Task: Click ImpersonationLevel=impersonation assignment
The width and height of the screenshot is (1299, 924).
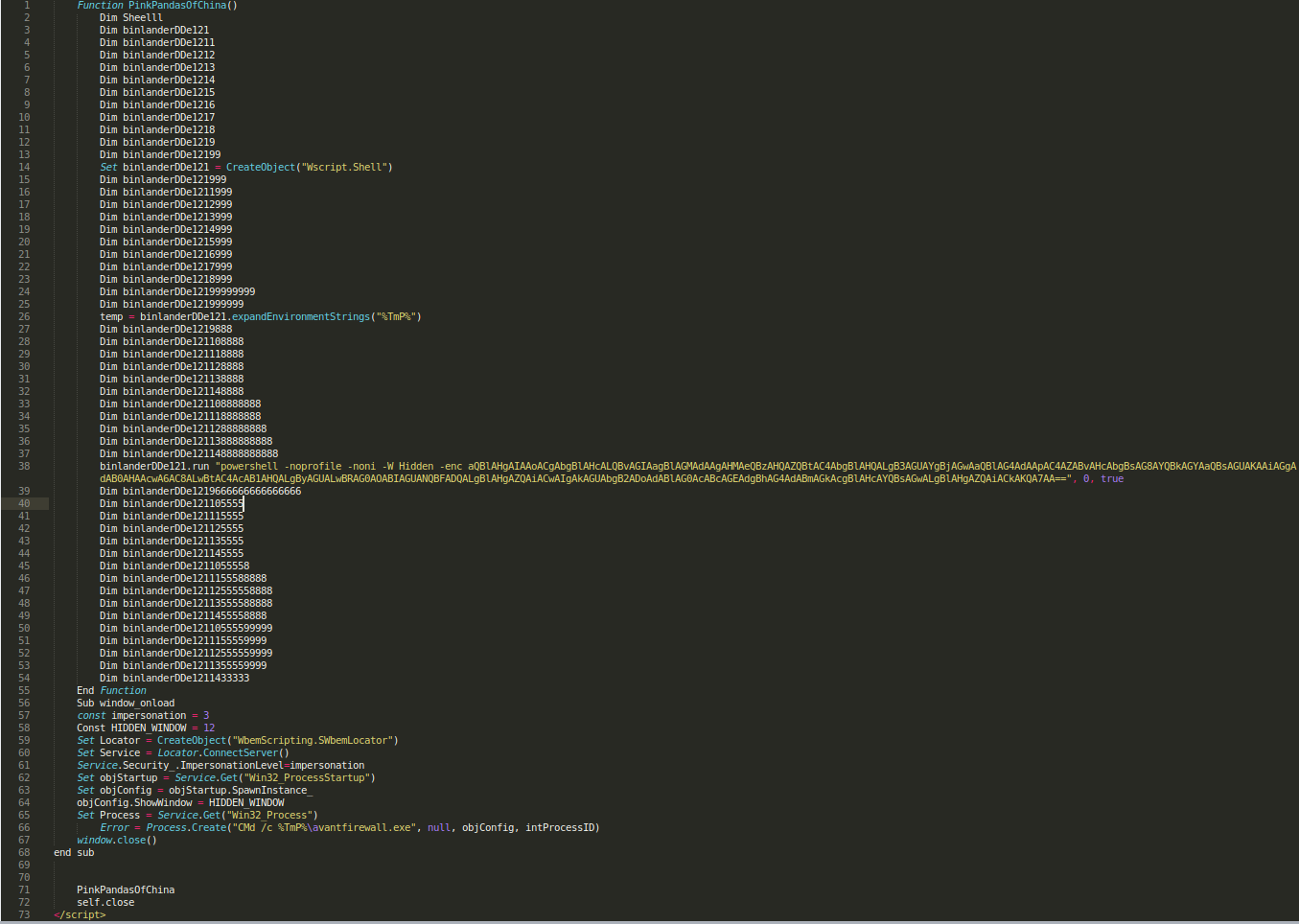Action: (272, 765)
